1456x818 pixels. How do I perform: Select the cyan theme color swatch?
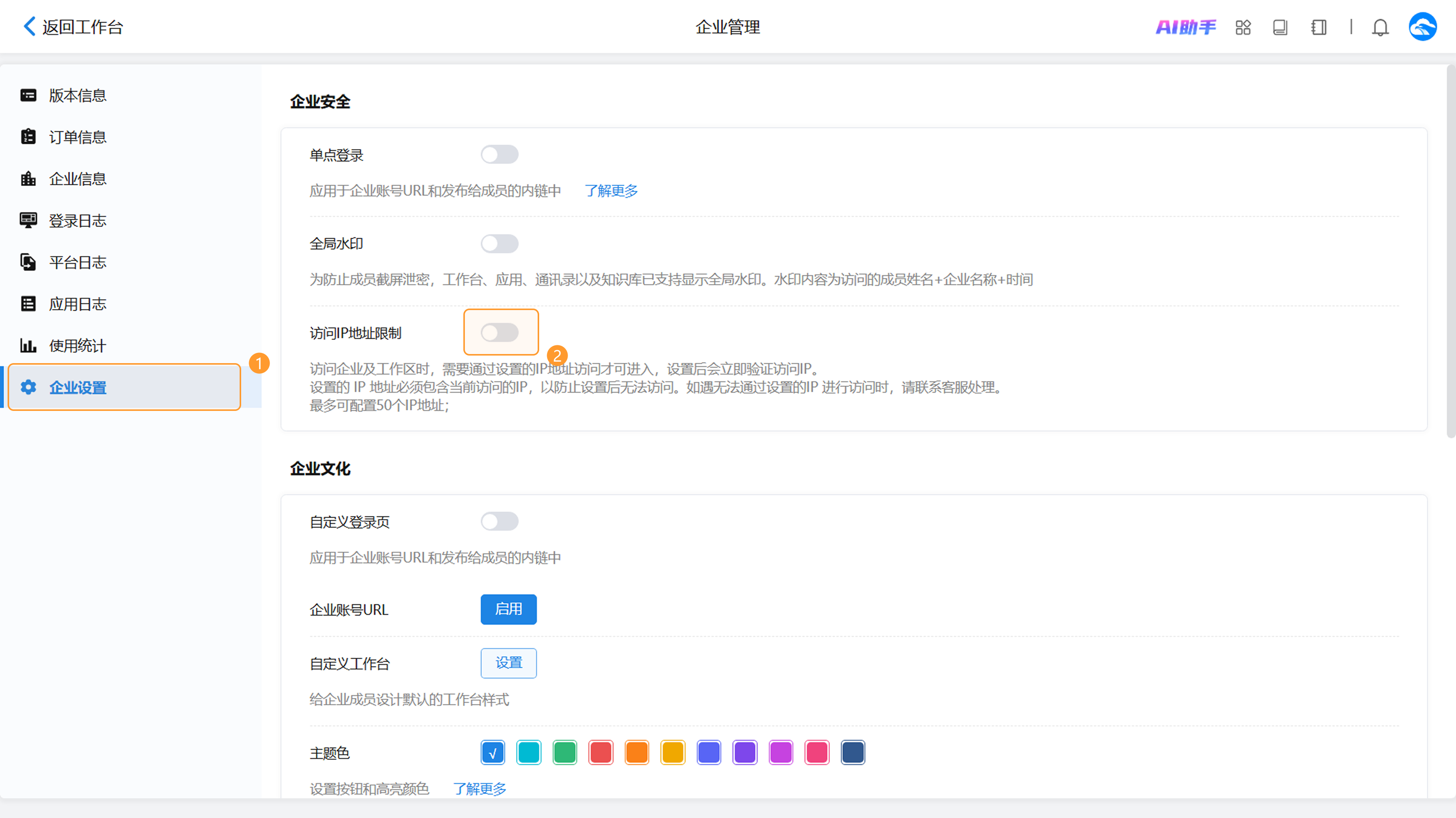tap(529, 752)
